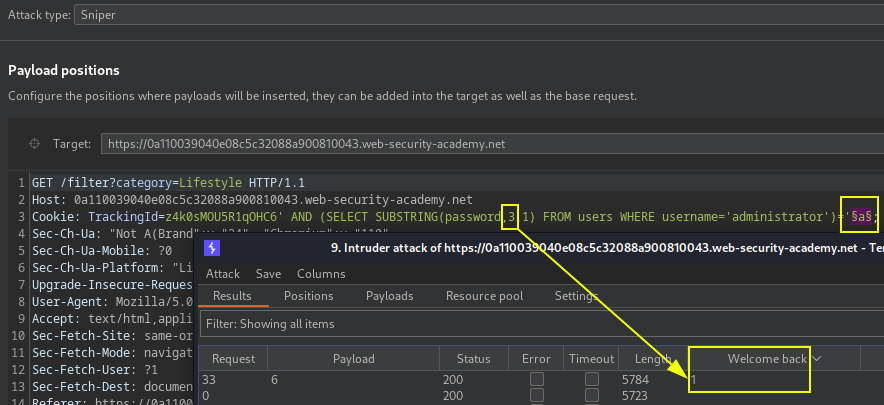Viewport: 884px width, 405px height.
Task: Click the User-Agent header line
Action: coord(113,301)
